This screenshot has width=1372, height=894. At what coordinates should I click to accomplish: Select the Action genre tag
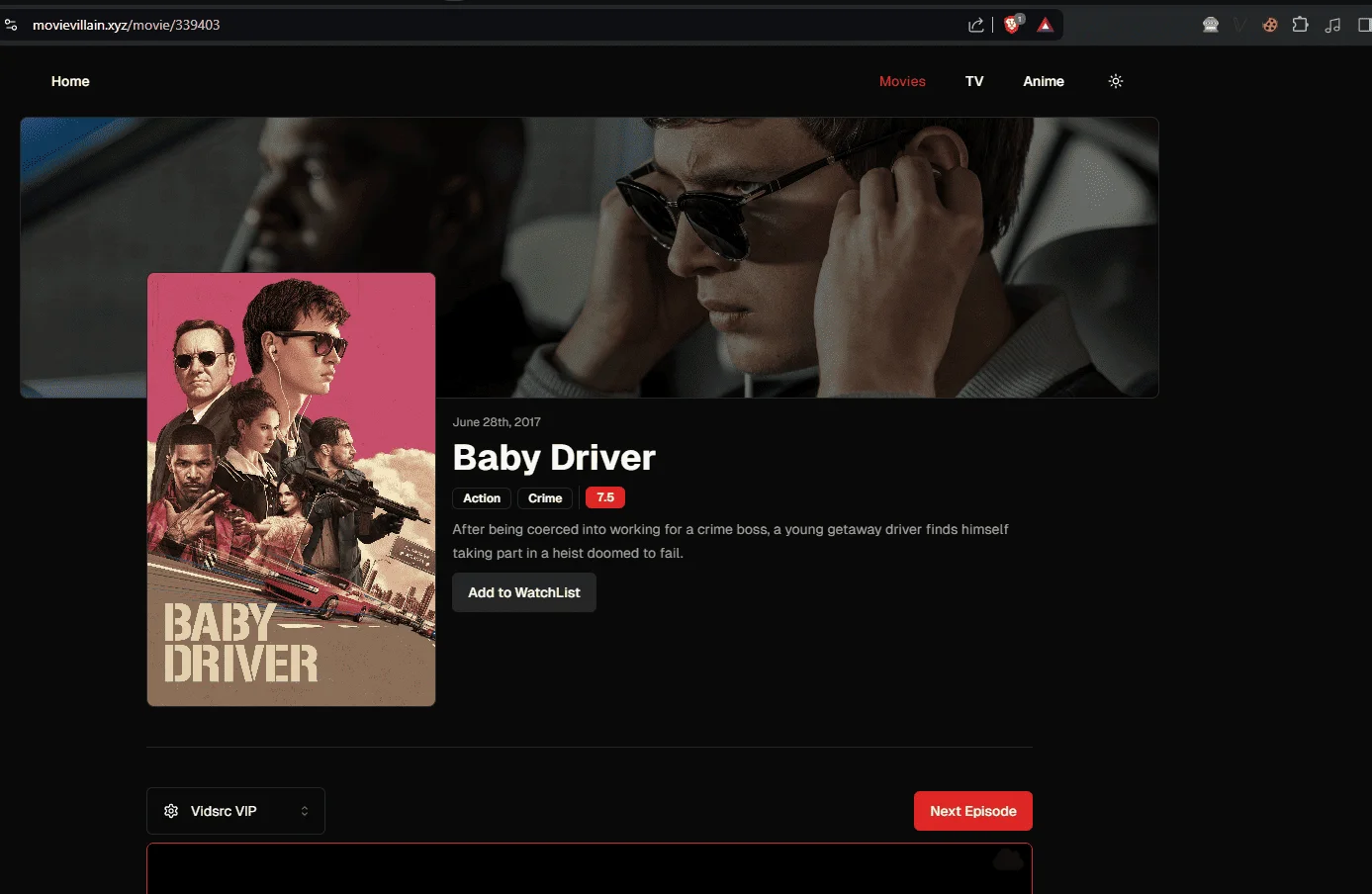[x=482, y=498]
